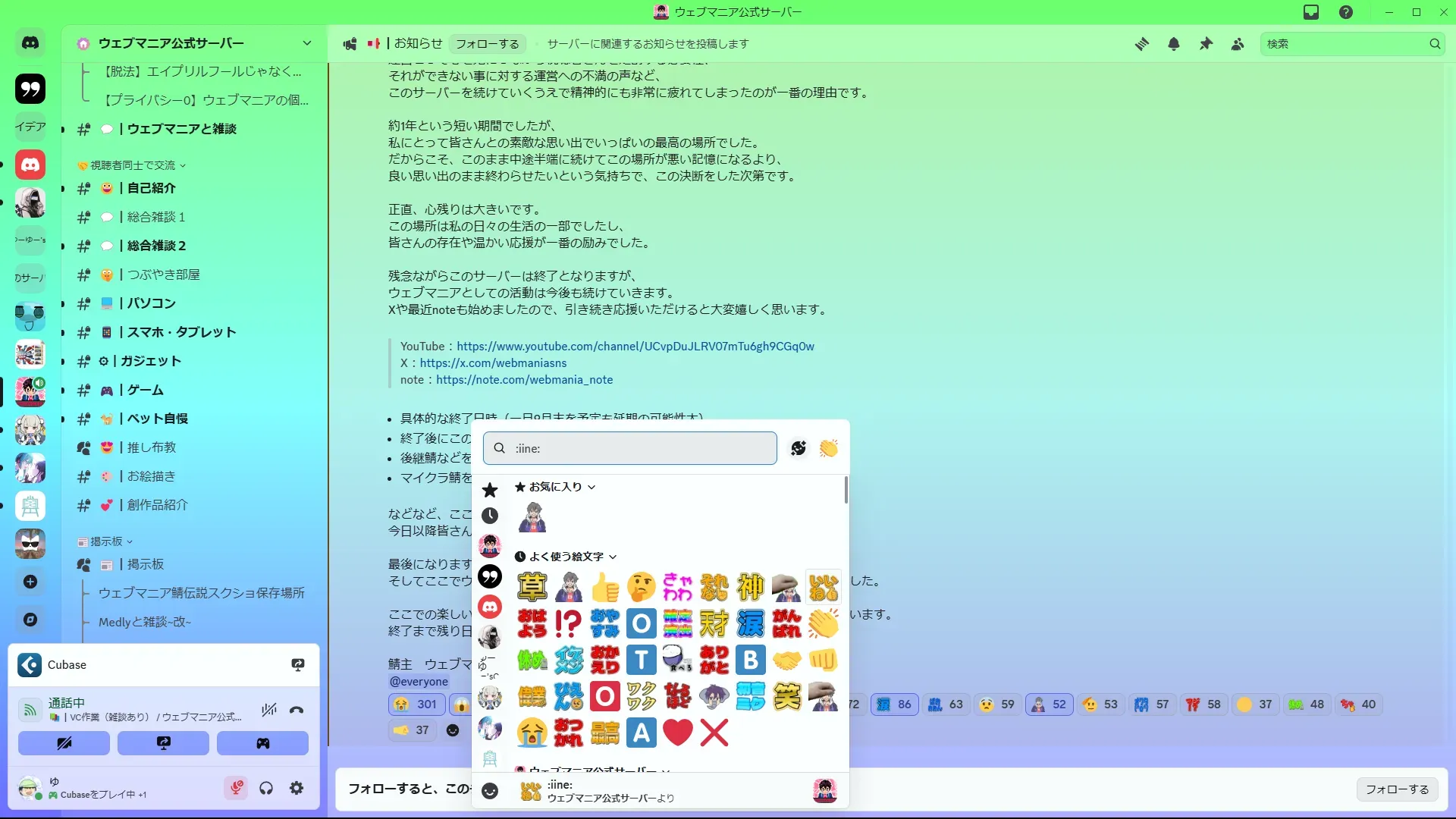
Task: Toggle microphone mute button
Action: [236, 789]
